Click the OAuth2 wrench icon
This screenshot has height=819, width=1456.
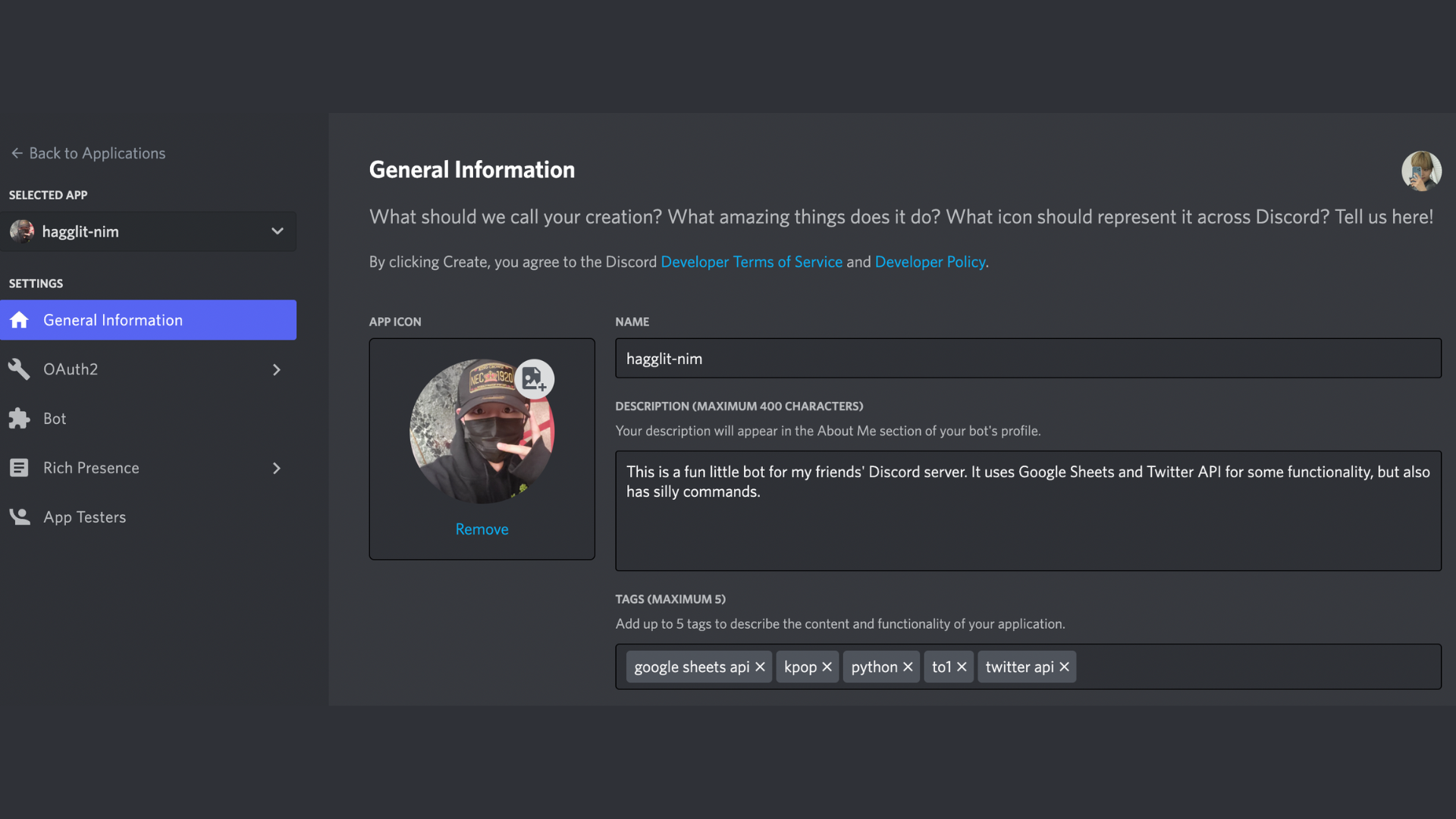point(19,369)
